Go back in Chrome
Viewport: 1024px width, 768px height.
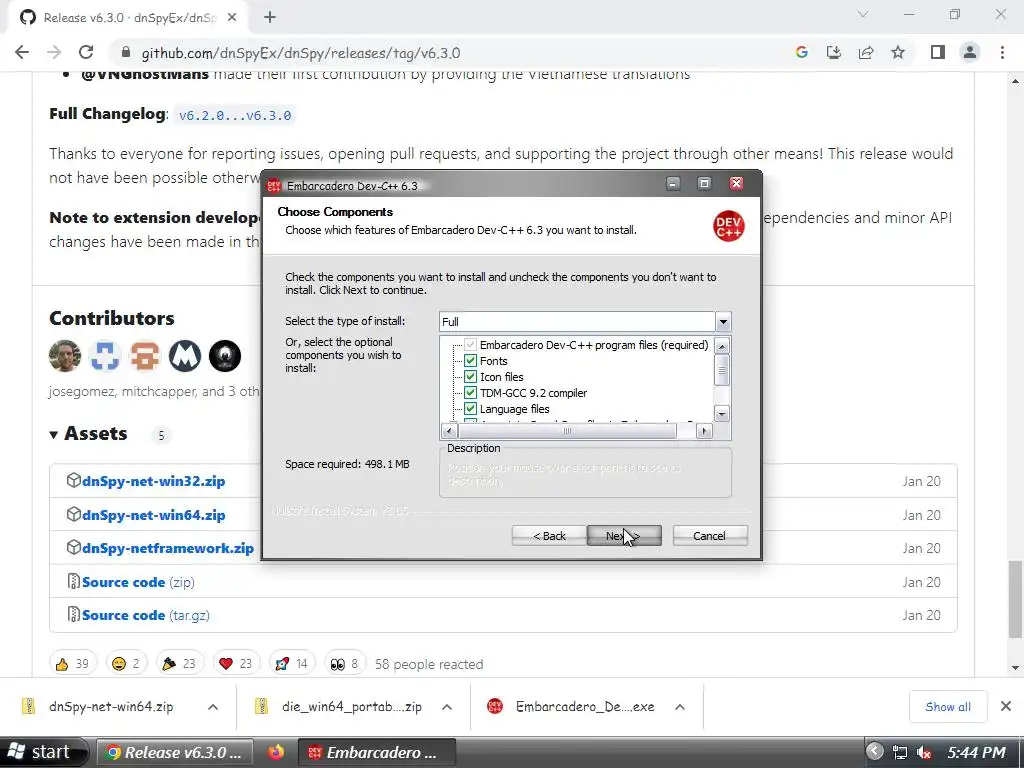click(22, 52)
